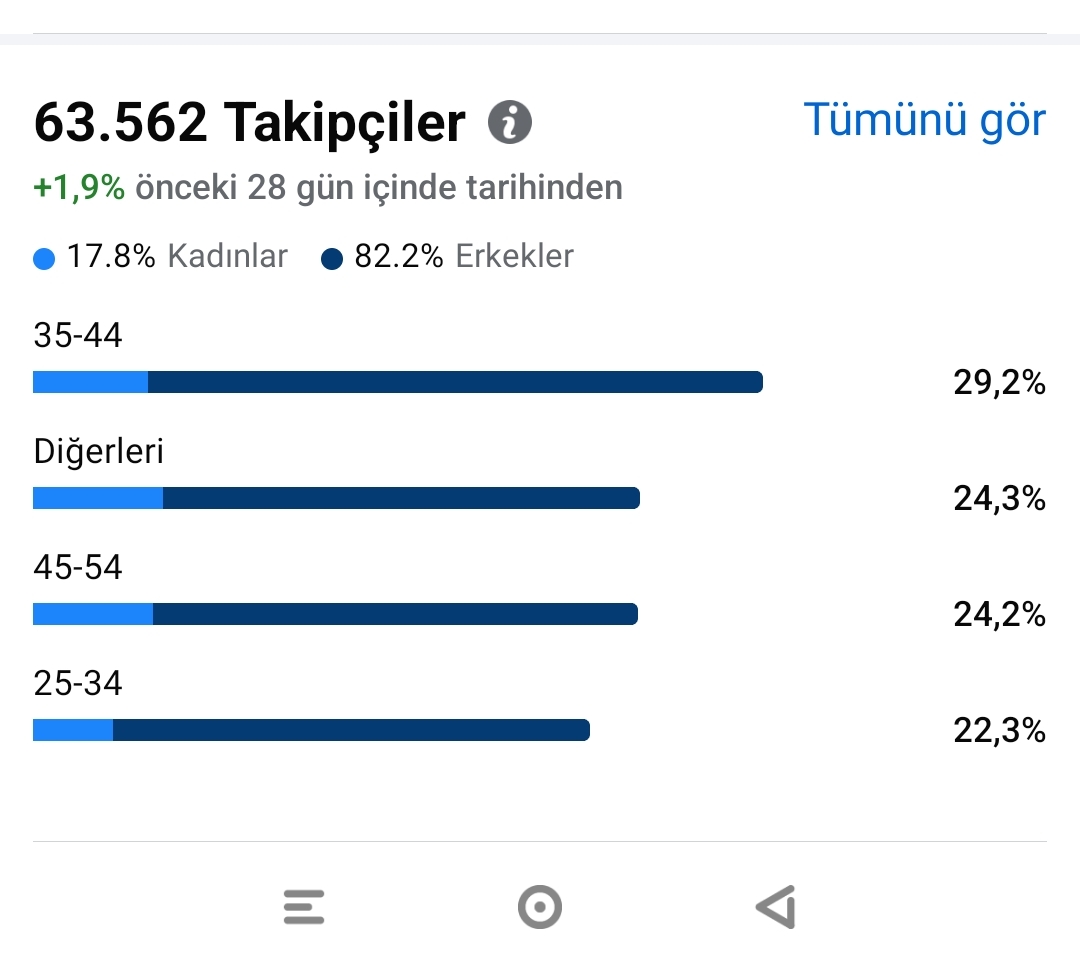Click the 24,3% percentage value
1080x972 pixels.
click(999, 498)
